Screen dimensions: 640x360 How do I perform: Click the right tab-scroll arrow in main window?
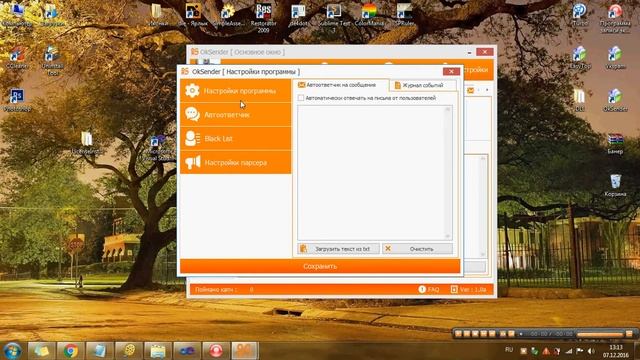(487, 90)
